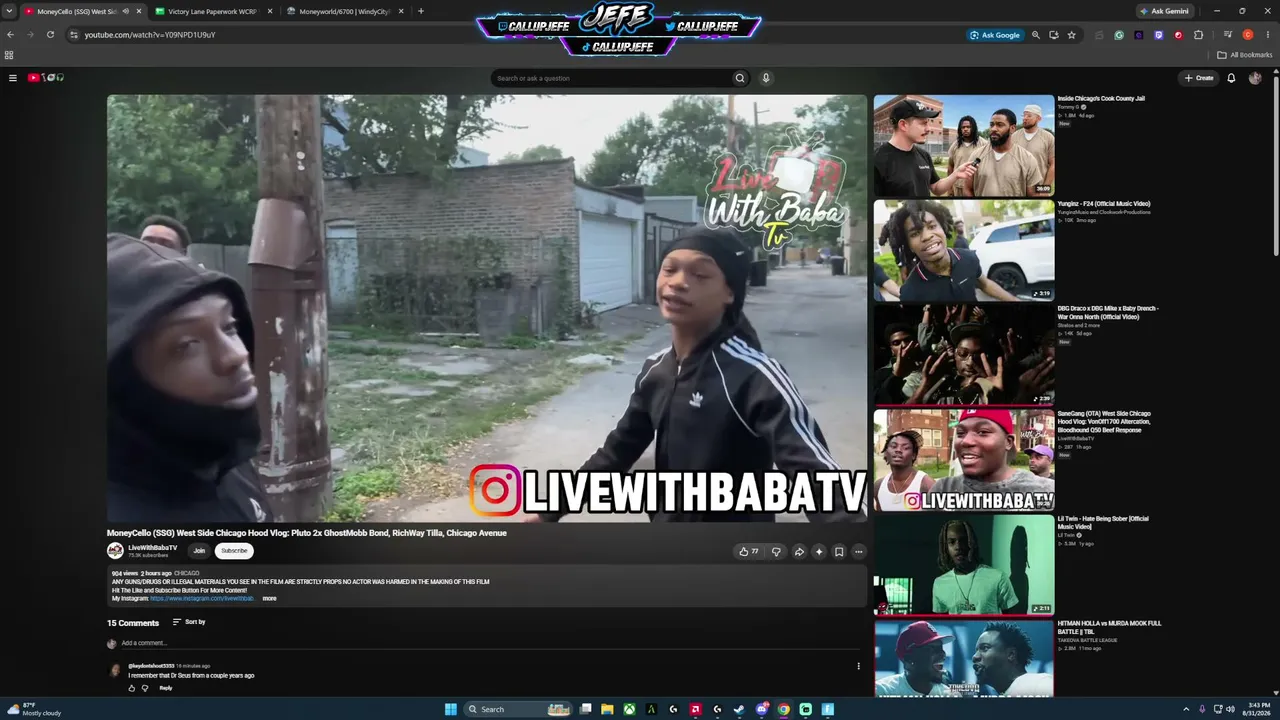Click the Ask Google lens button
Screen dimensions: 1280x720
[x=995, y=35]
